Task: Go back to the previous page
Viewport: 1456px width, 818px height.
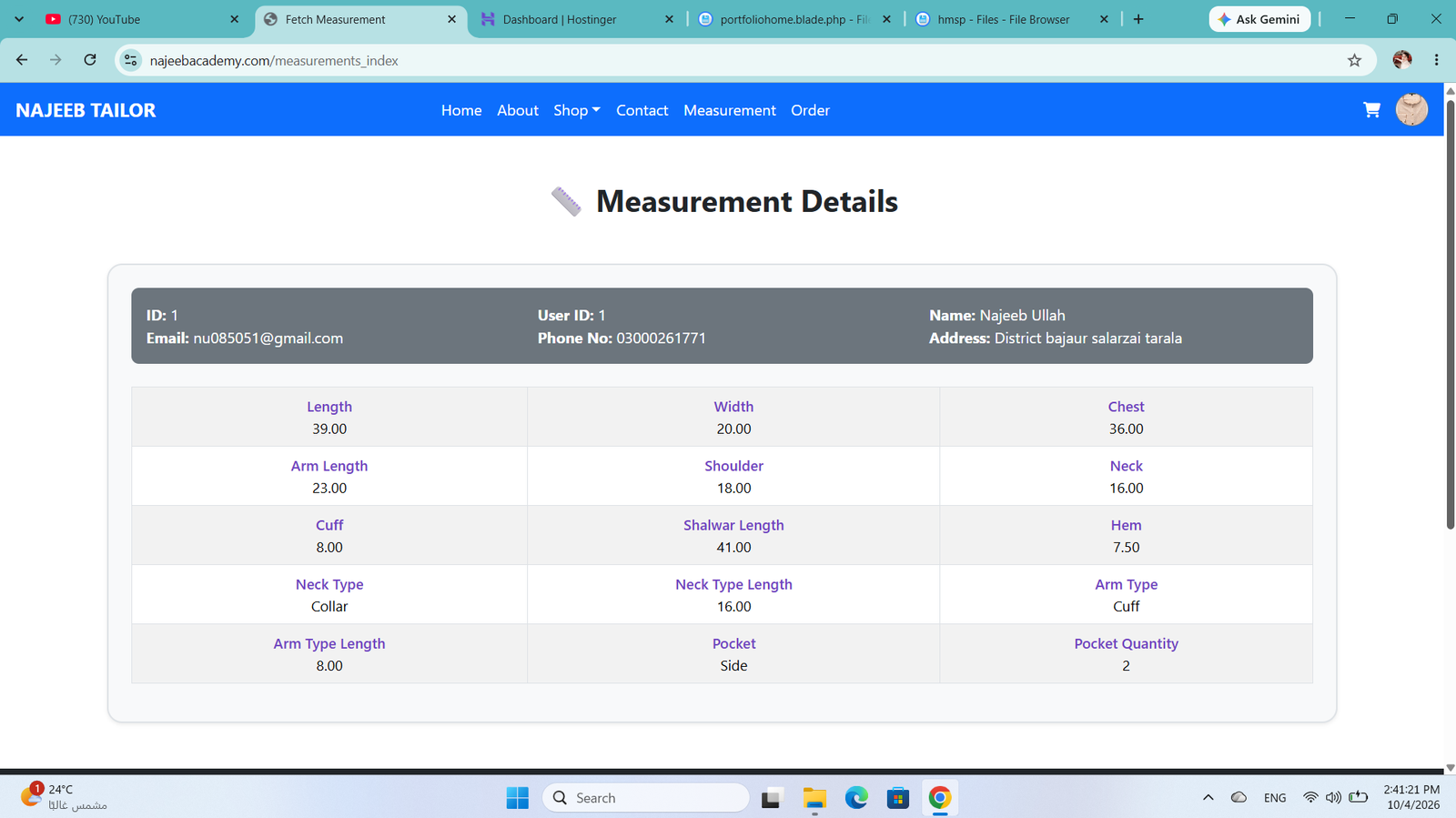Action: (x=22, y=60)
